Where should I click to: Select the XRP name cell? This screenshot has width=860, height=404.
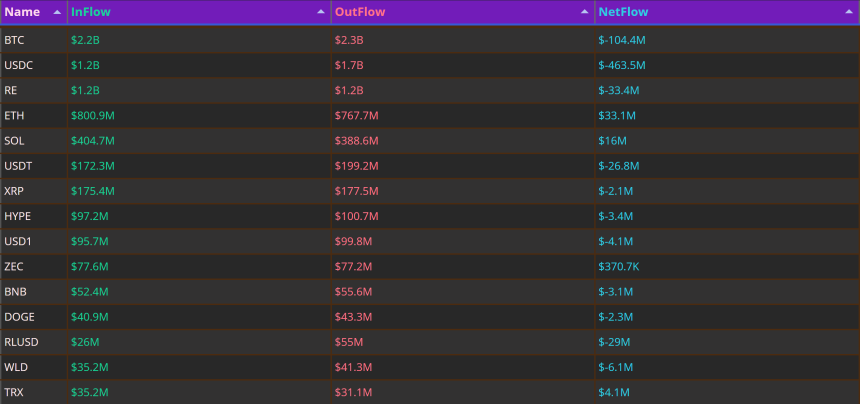pyautogui.click(x=34, y=191)
